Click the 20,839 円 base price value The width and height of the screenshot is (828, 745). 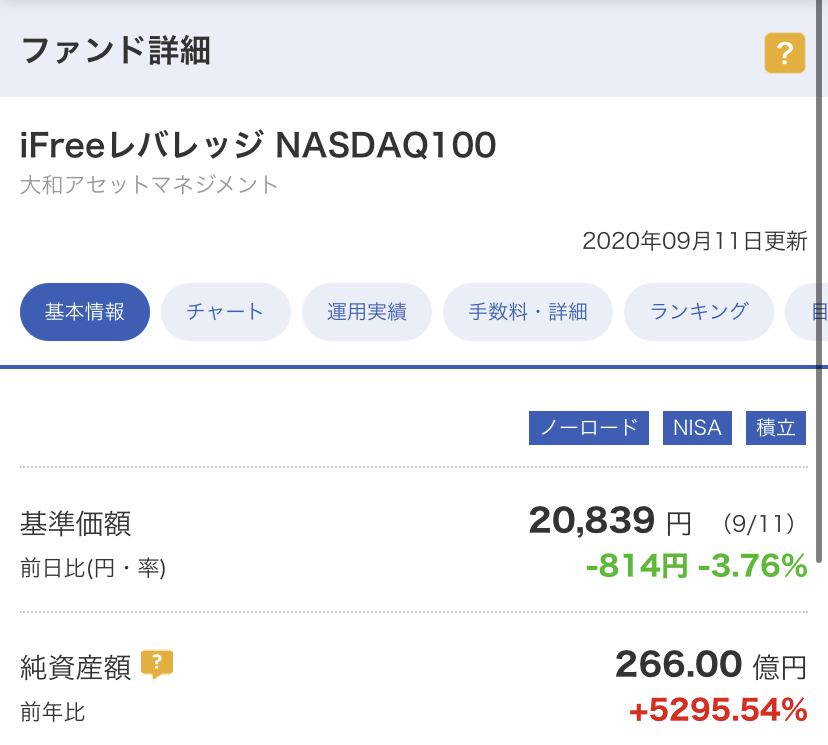[x=610, y=521]
